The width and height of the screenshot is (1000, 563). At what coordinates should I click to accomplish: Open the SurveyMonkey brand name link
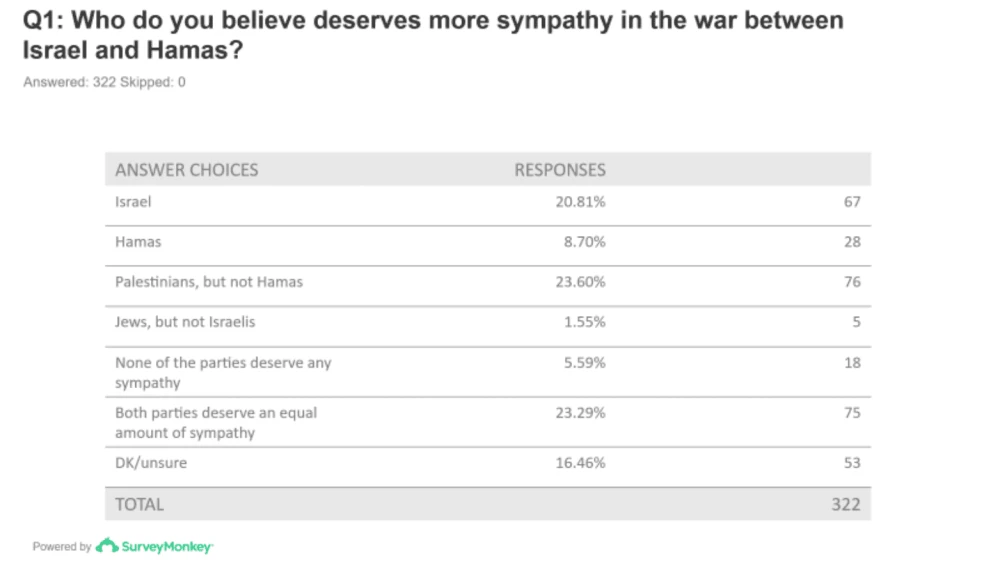point(167,547)
